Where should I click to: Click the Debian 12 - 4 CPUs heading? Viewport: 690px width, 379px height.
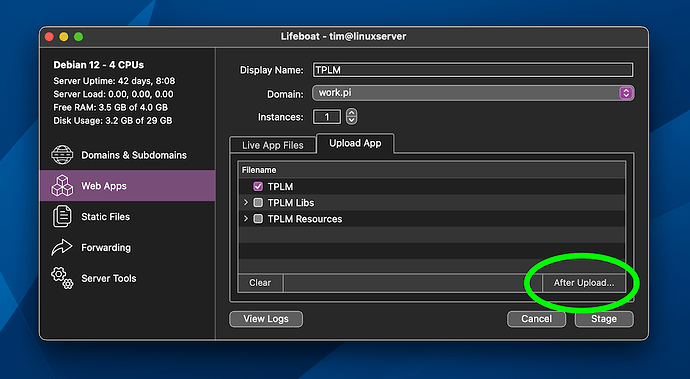(99, 65)
